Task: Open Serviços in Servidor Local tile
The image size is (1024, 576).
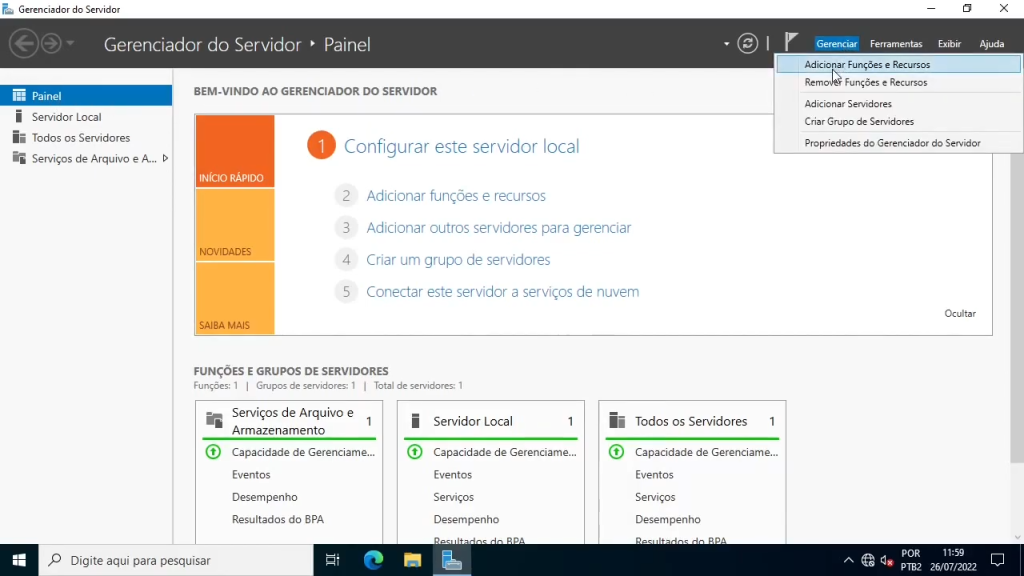Action: (454, 497)
